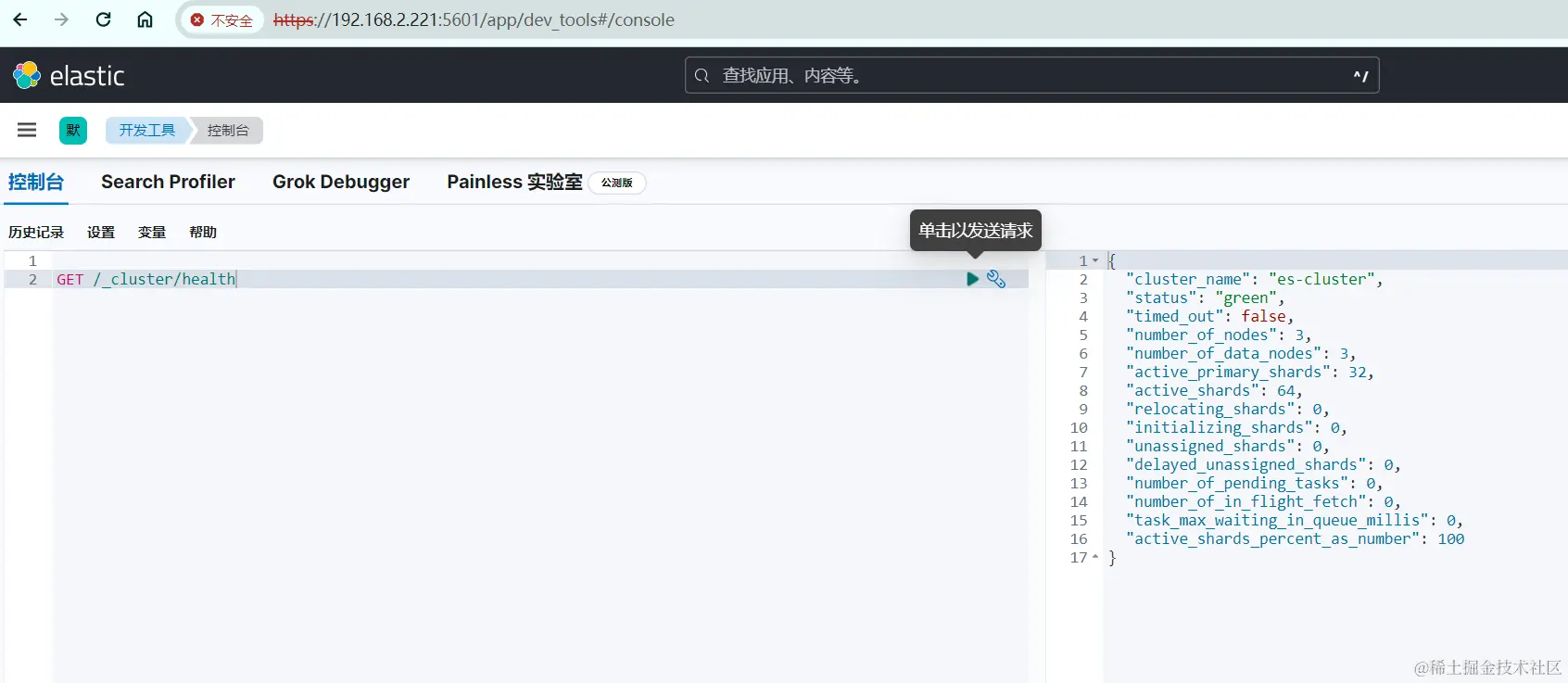1568x683 pixels.
Task: Reload the page with the refresh icon
Action: [103, 19]
